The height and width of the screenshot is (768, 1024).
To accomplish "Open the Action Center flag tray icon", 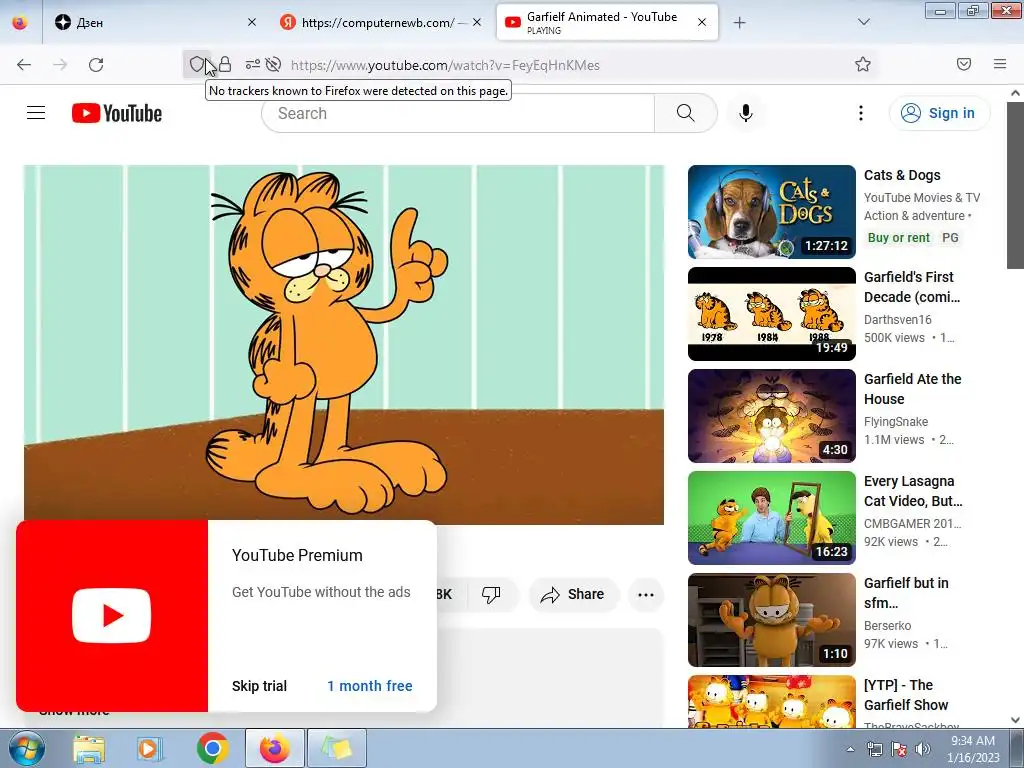I will coord(899,749).
